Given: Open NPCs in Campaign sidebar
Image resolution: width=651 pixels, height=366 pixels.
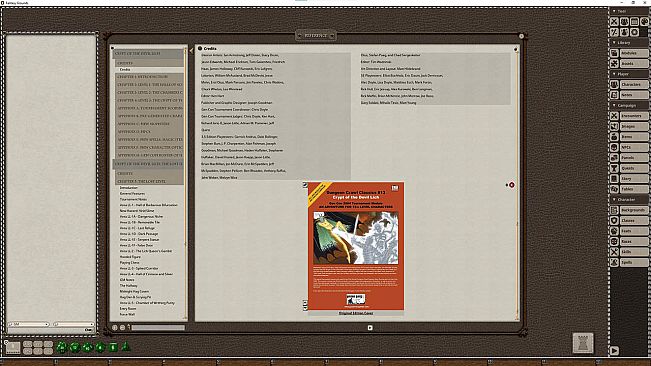Looking at the screenshot, I should pos(629,147).
